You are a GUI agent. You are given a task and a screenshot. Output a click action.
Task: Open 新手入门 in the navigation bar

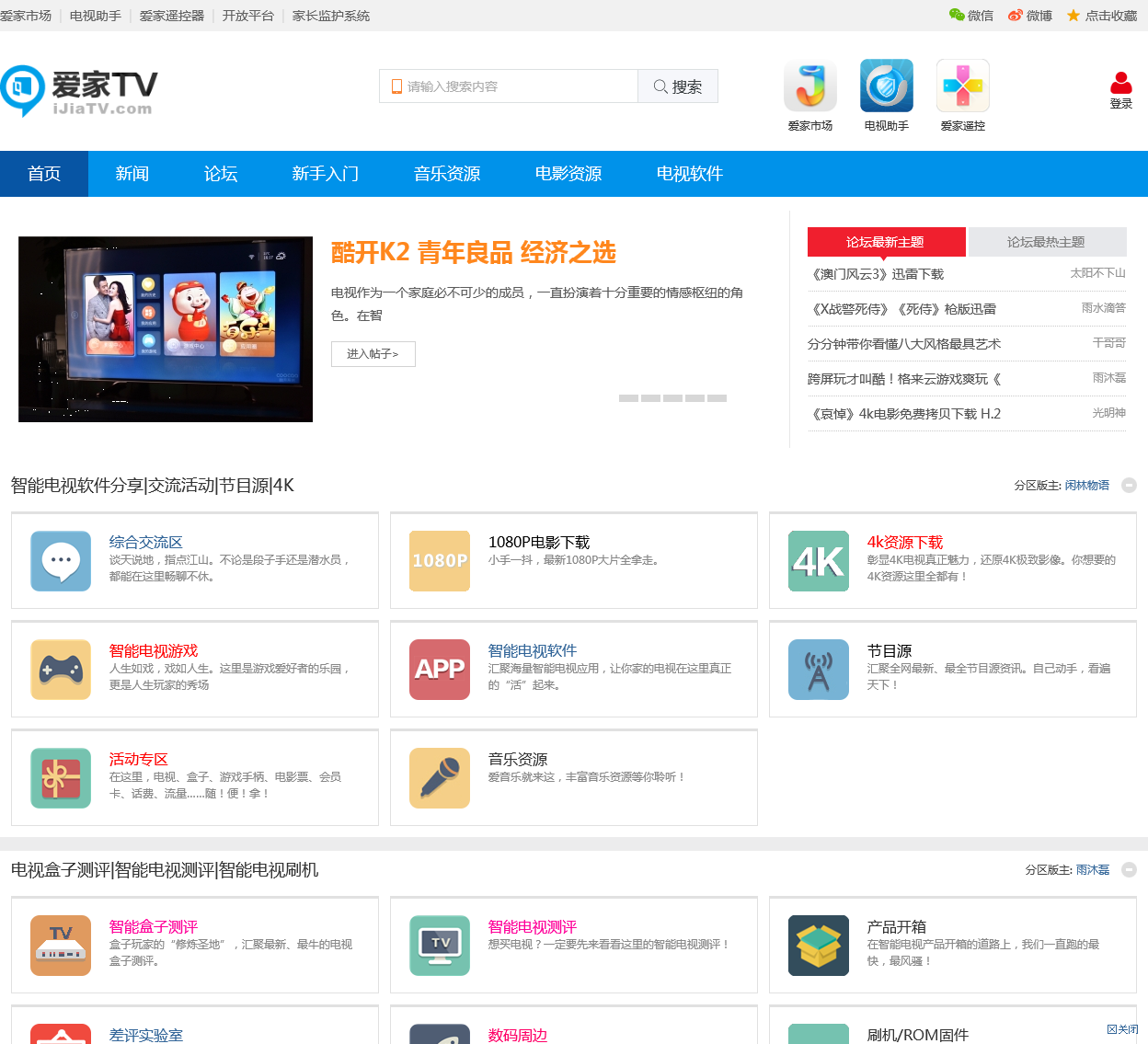click(x=326, y=174)
